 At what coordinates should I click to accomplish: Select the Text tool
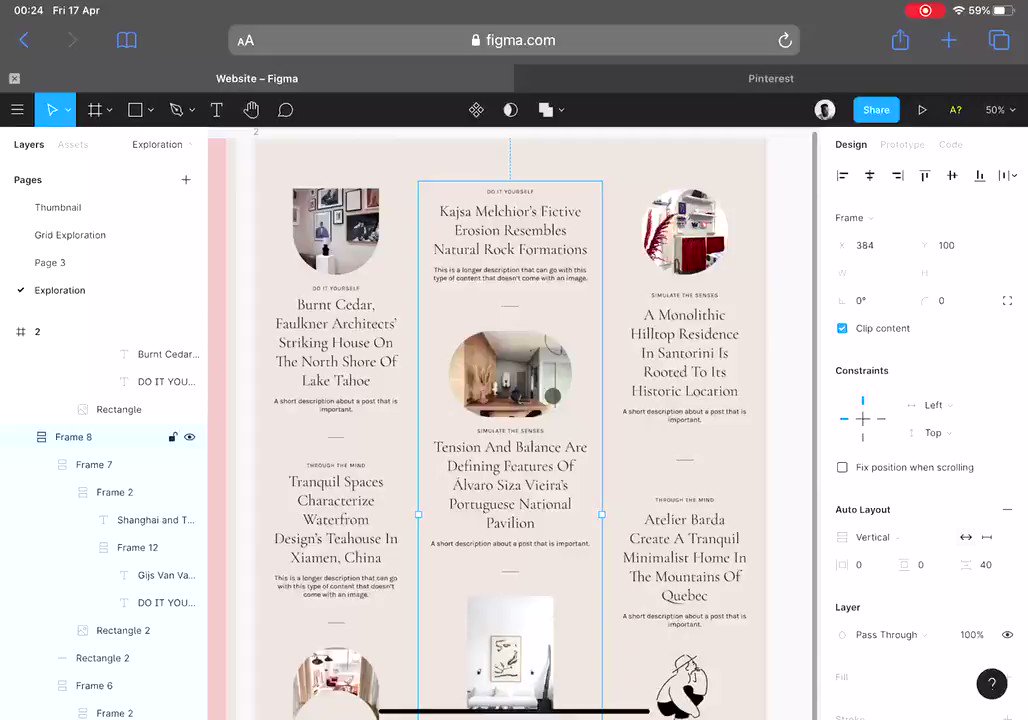click(x=216, y=110)
